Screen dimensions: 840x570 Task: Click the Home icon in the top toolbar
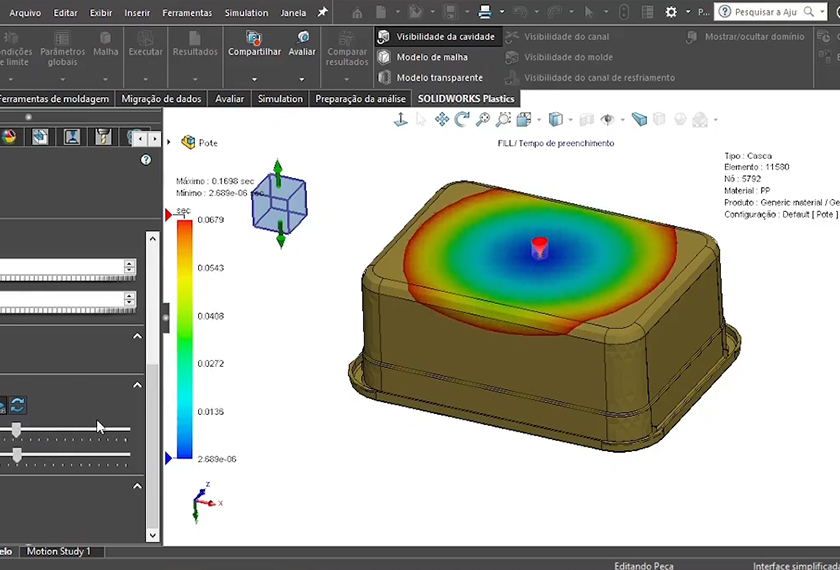(357, 12)
